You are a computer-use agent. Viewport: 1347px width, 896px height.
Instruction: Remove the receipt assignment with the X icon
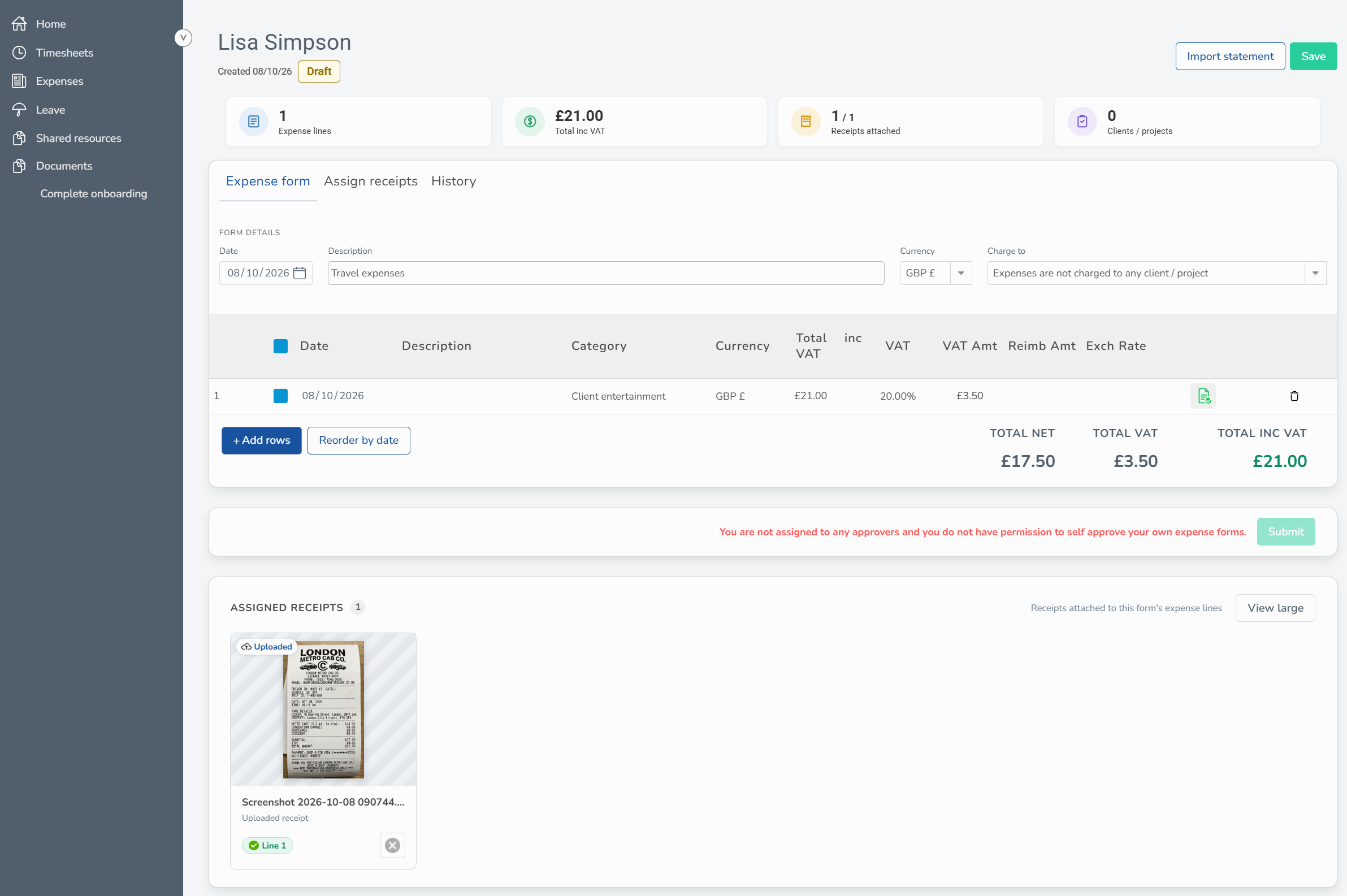[392, 845]
